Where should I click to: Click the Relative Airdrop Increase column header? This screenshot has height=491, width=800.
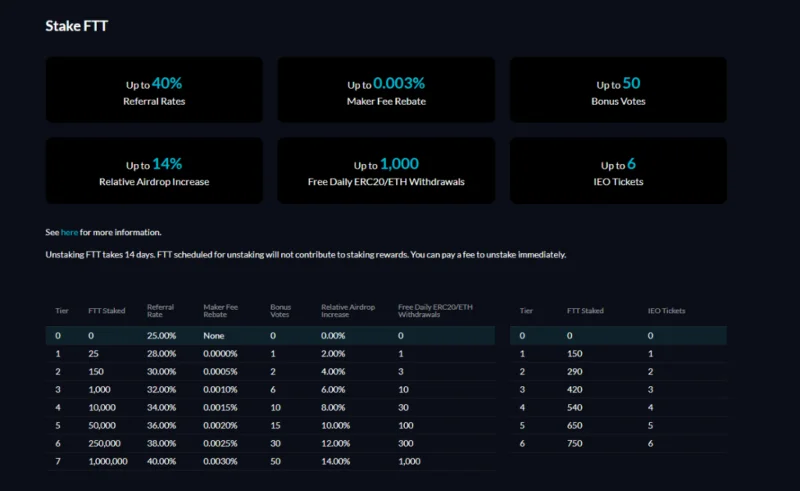pyautogui.click(x=348, y=311)
